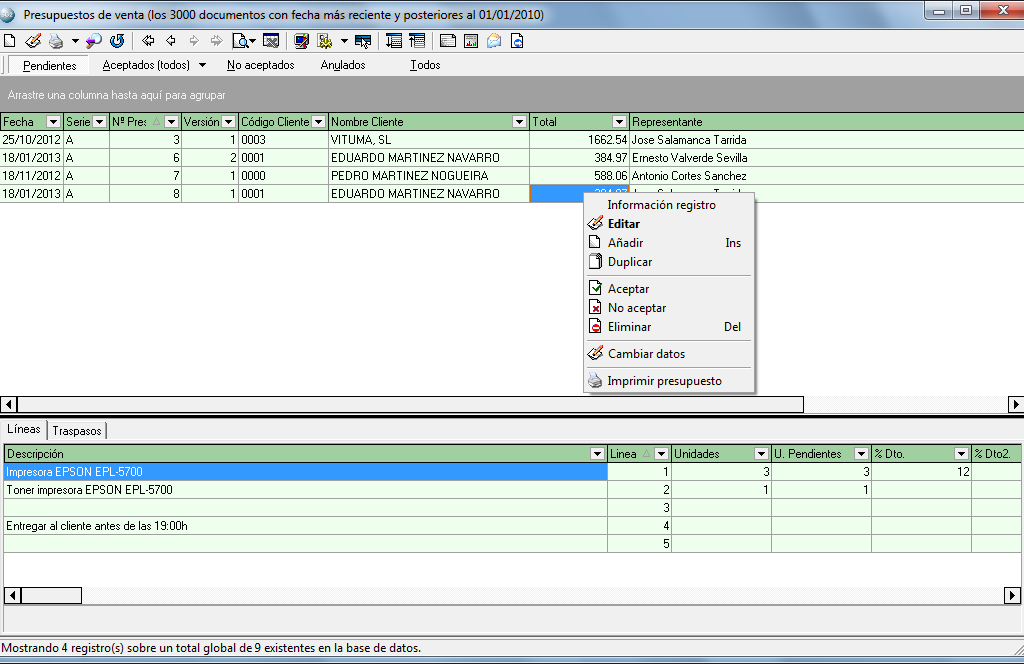Go to first record arrow icon
Viewport: 1024px width, 664px height.
pyautogui.click(x=148, y=41)
